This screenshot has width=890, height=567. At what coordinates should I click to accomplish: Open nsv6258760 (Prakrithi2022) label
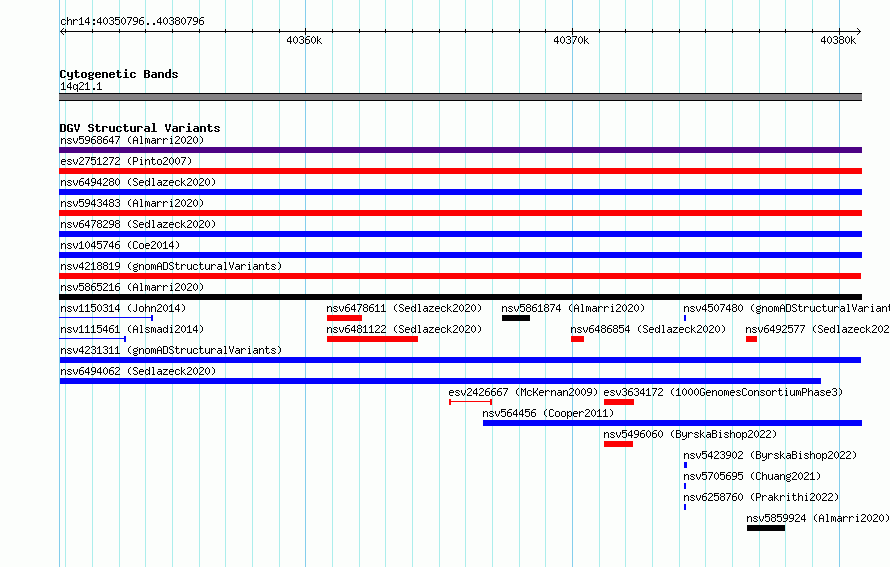[x=761, y=497]
